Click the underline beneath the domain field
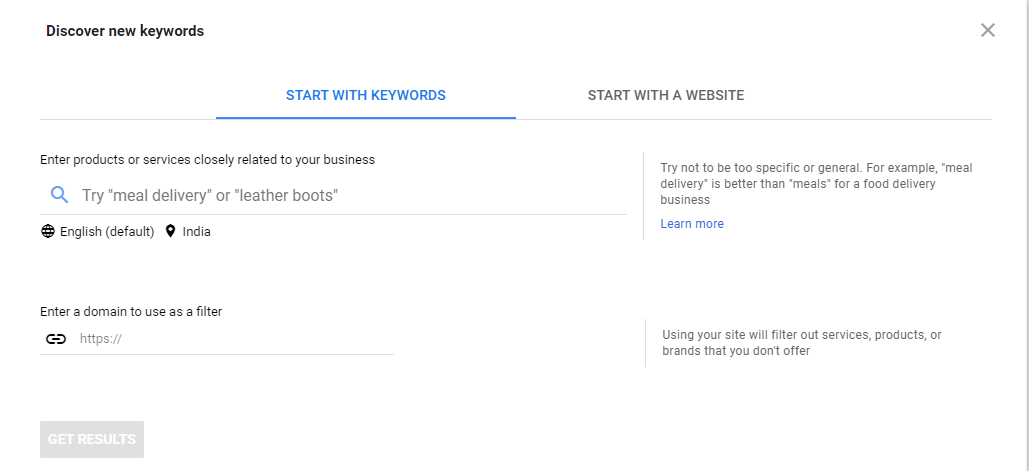Image resolution: width=1029 pixels, height=471 pixels. tap(217, 354)
